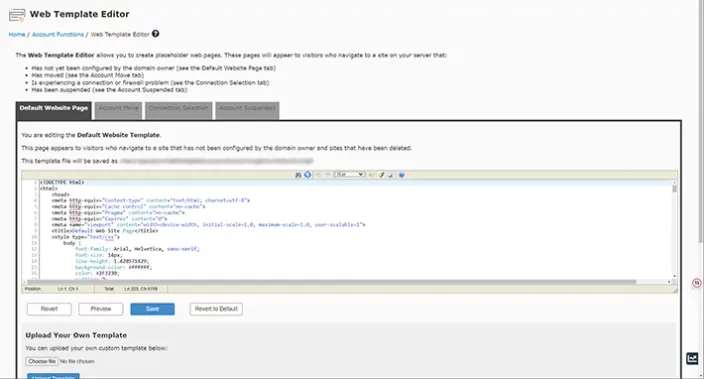Viewport: 704px width, 379px height.
Task: Click the 'Web Template Editor' page title
Action: click(79, 14)
